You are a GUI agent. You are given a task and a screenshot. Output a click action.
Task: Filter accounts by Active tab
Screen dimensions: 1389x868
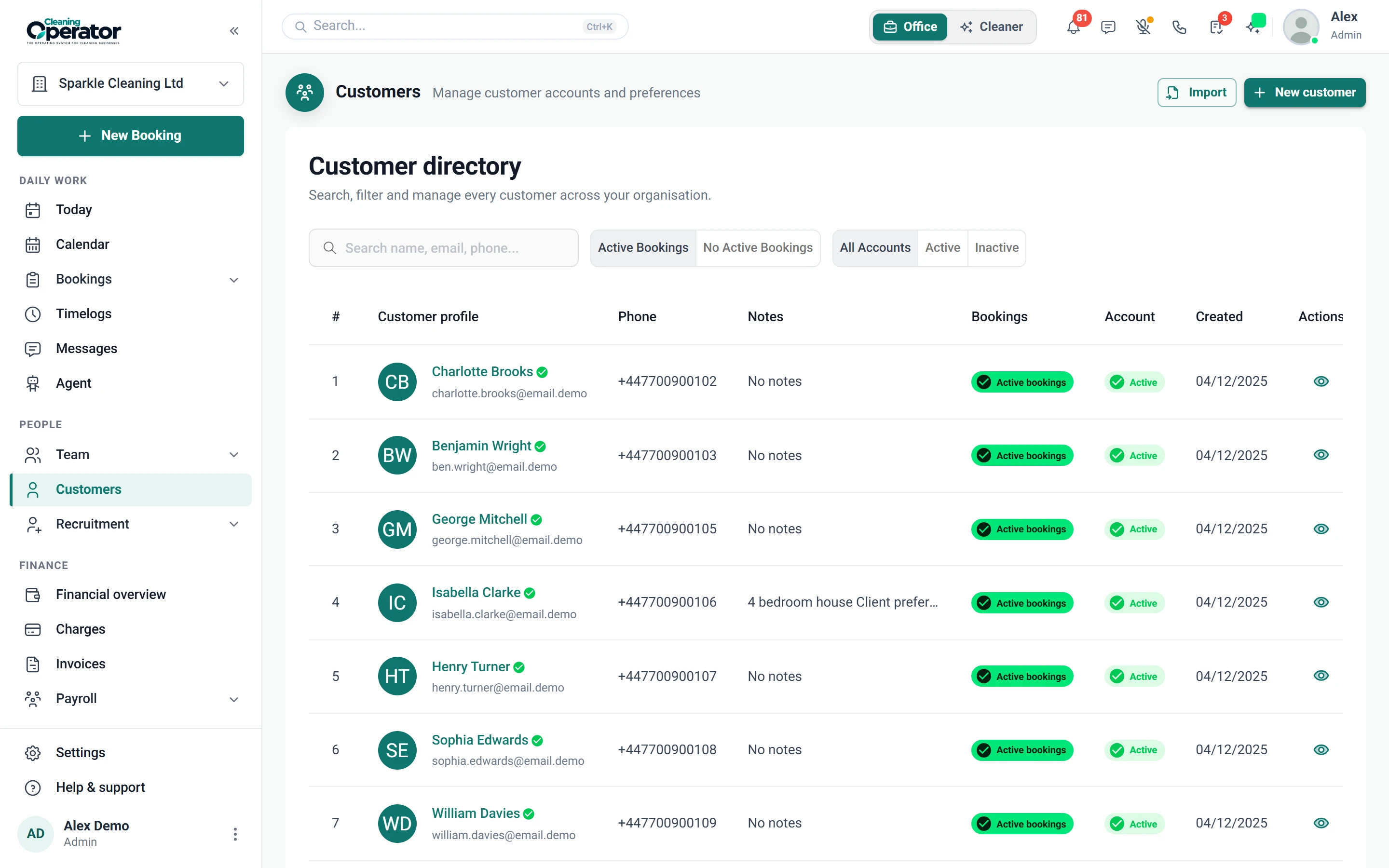tap(942, 248)
